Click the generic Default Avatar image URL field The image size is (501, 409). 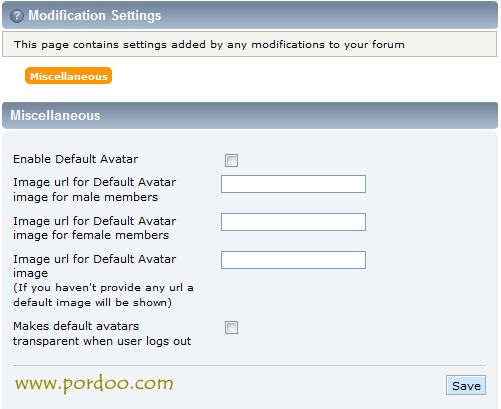tap(293, 260)
